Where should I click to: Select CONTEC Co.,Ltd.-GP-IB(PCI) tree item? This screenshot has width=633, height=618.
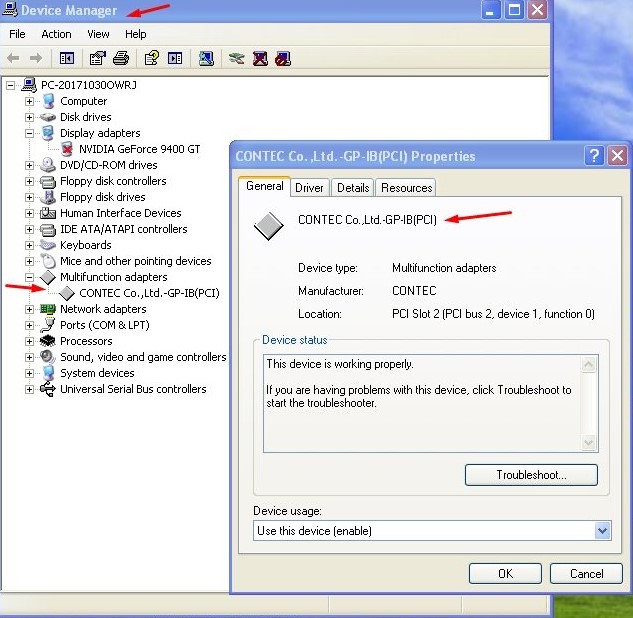tap(149, 293)
